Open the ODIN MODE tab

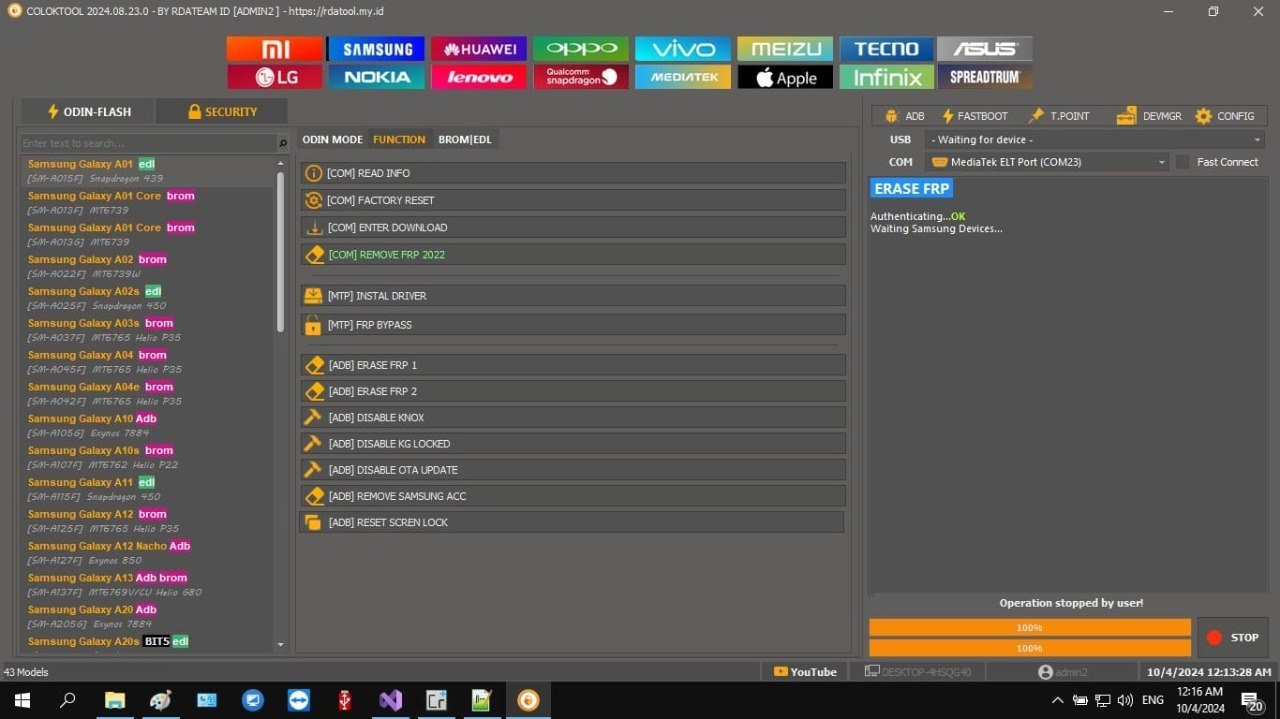[333, 140]
